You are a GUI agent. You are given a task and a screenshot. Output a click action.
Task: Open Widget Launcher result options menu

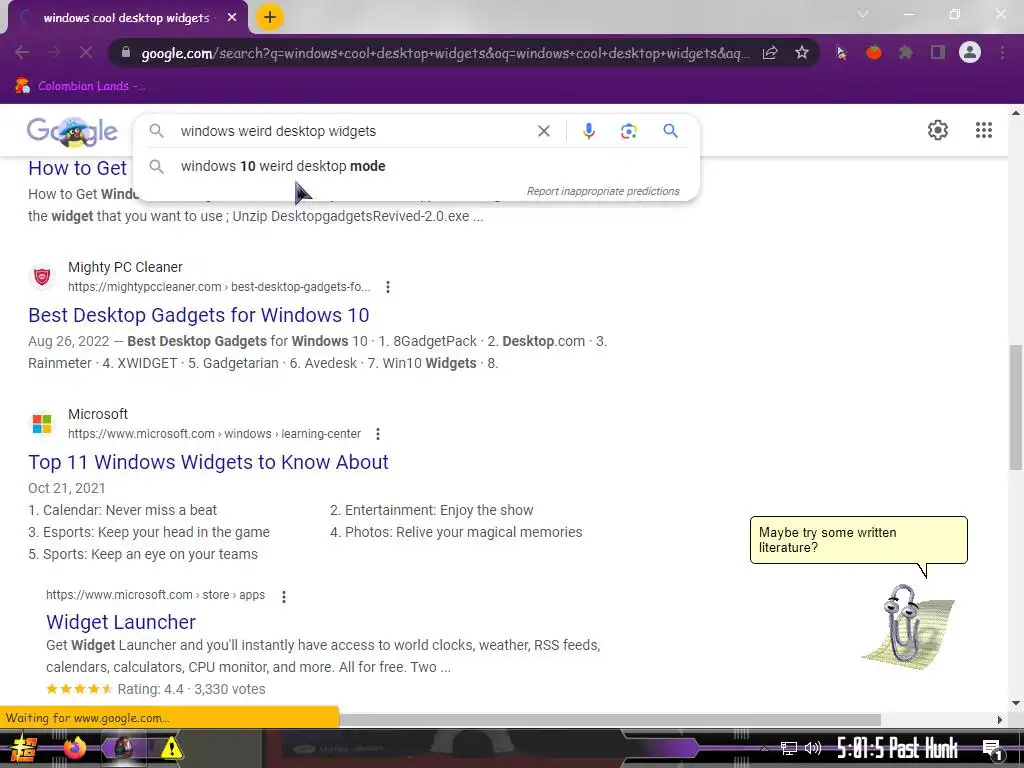click(x=283, y=596)
